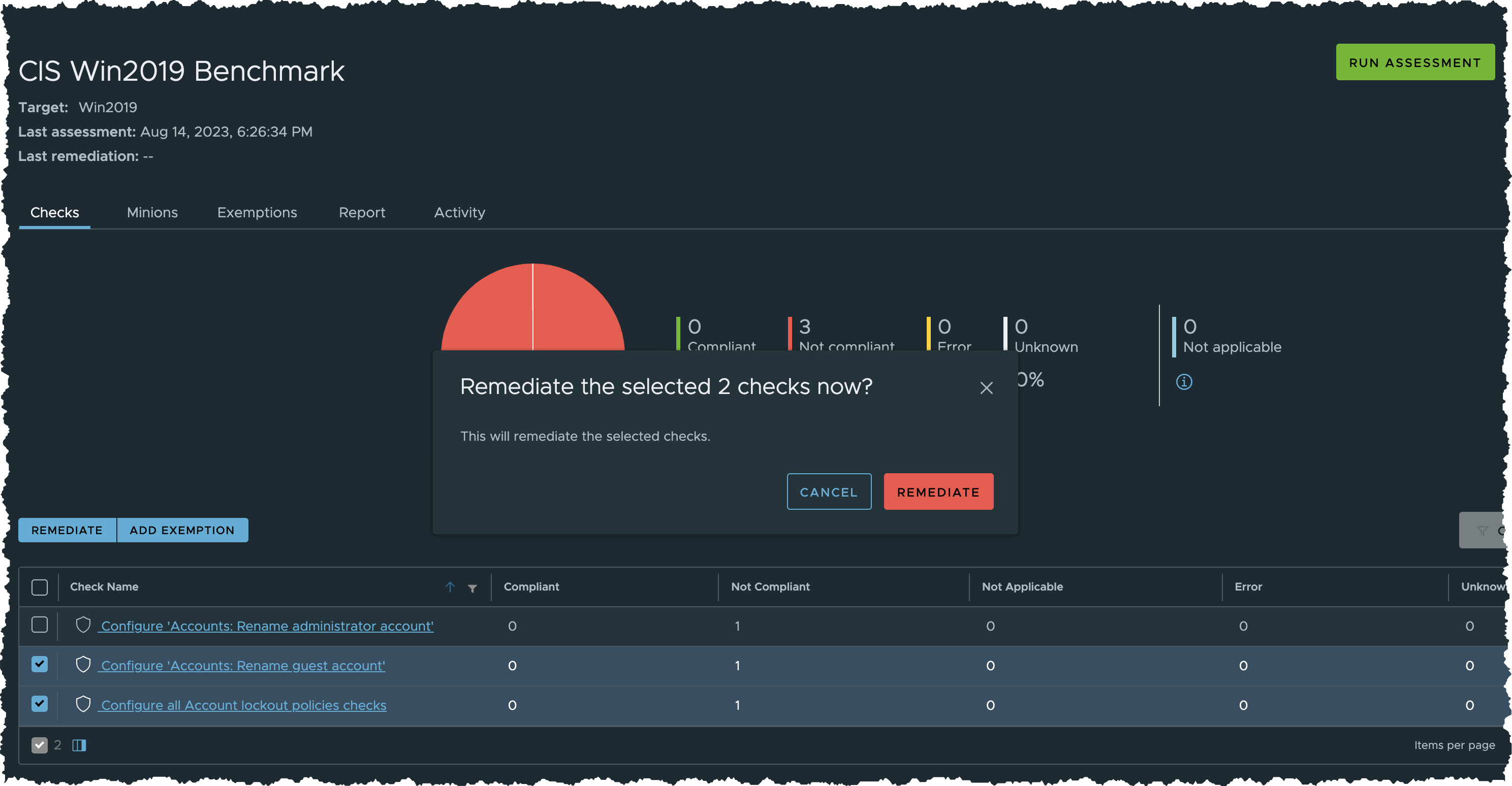Click the Run Assessment button
Viewport: 1512px width, 786px height.
1415,62
